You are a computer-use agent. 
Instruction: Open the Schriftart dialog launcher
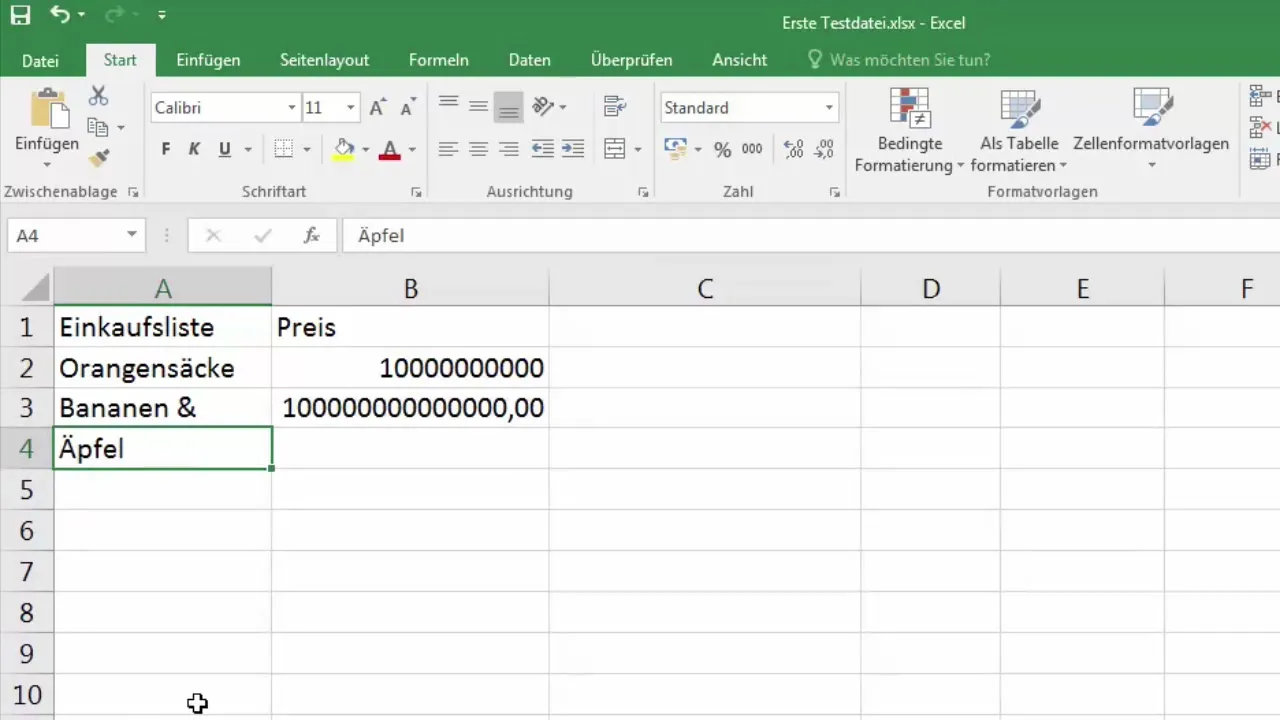(417, 192)
